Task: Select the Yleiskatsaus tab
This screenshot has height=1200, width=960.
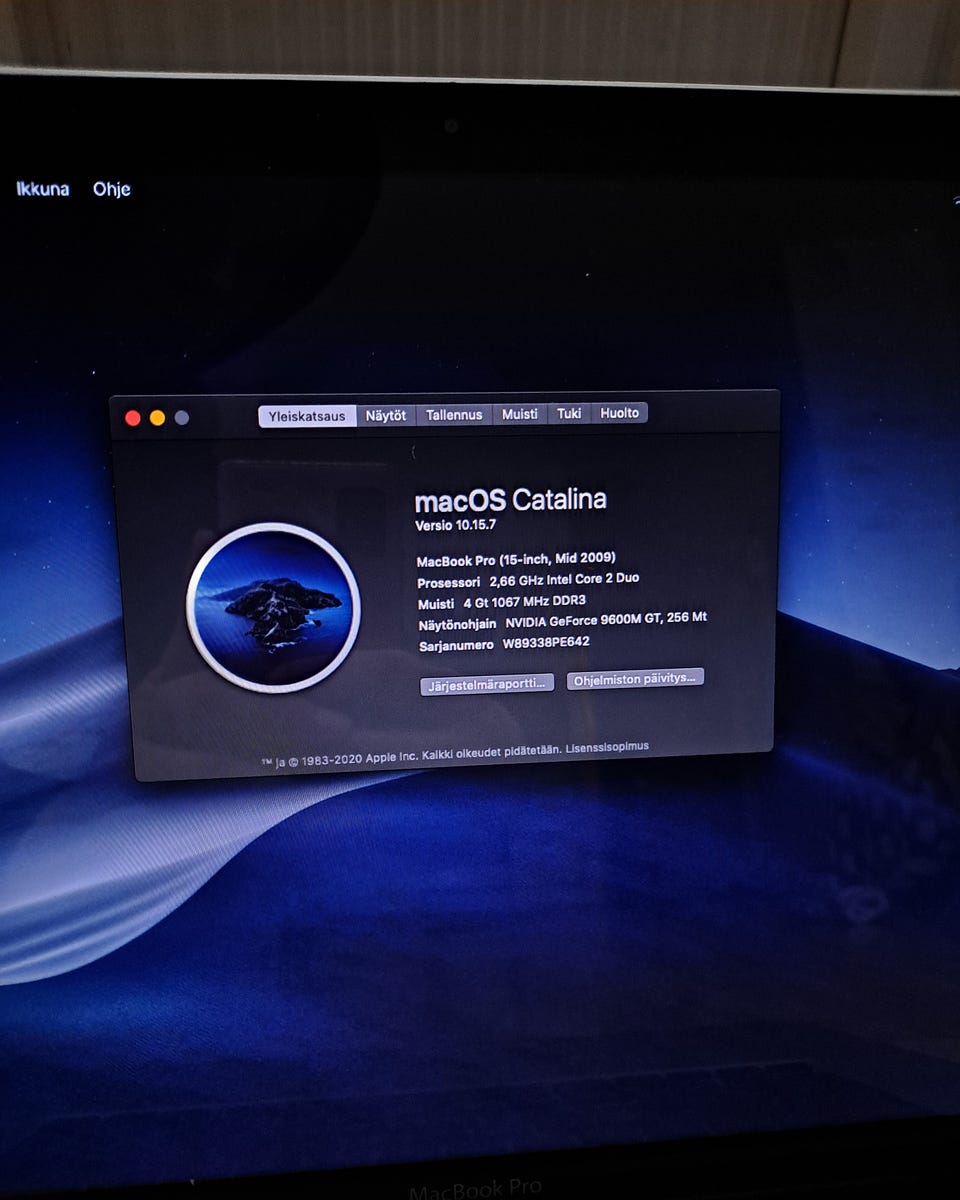Action: click(307, 416)
